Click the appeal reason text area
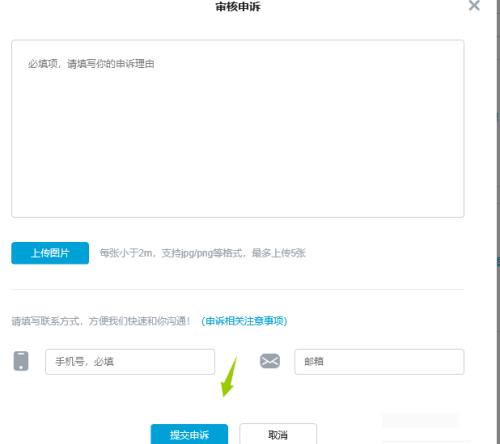500x444 pixels. (x=238, y=129)
